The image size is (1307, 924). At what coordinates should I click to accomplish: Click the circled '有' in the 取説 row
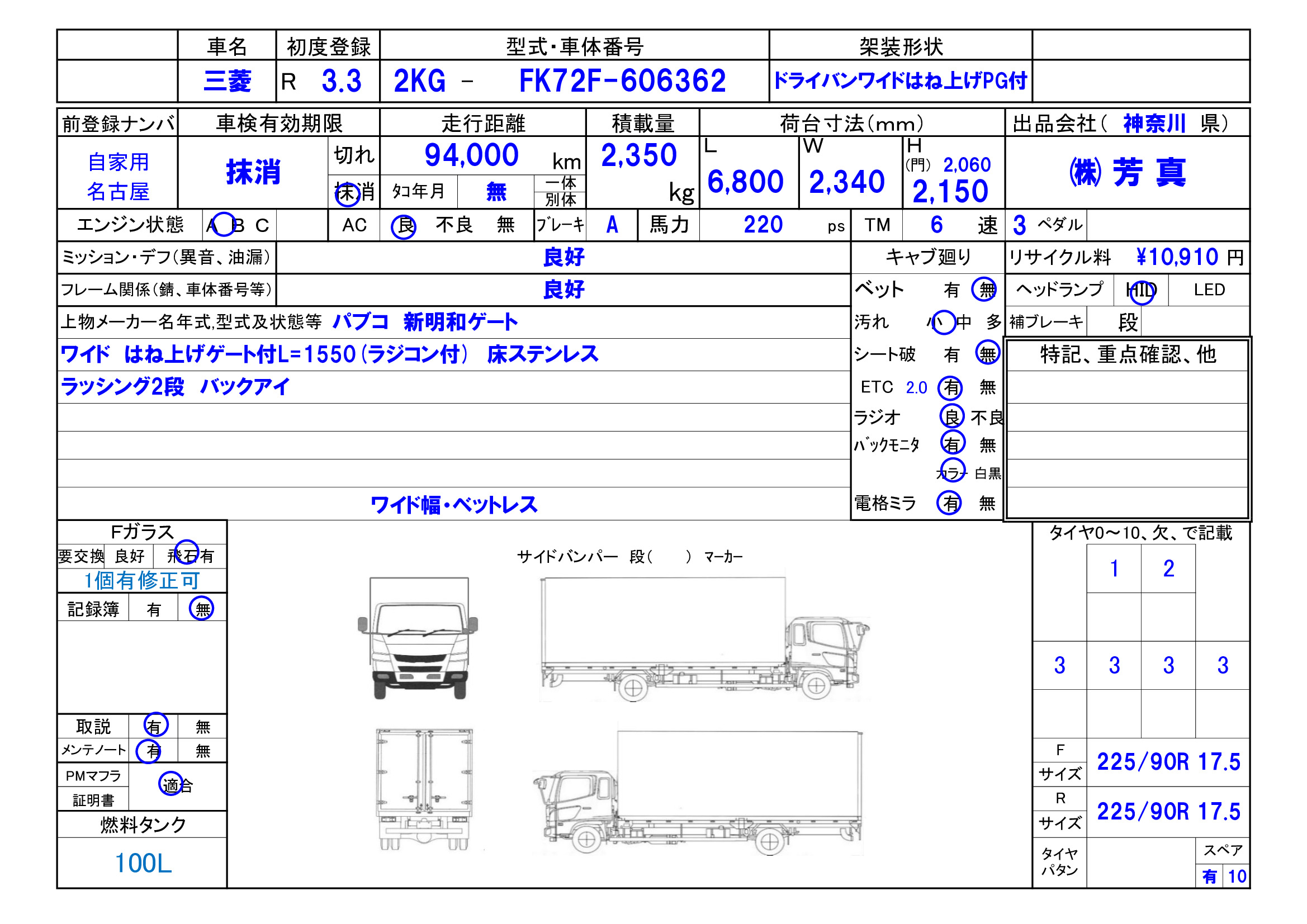tap(155, 724)
